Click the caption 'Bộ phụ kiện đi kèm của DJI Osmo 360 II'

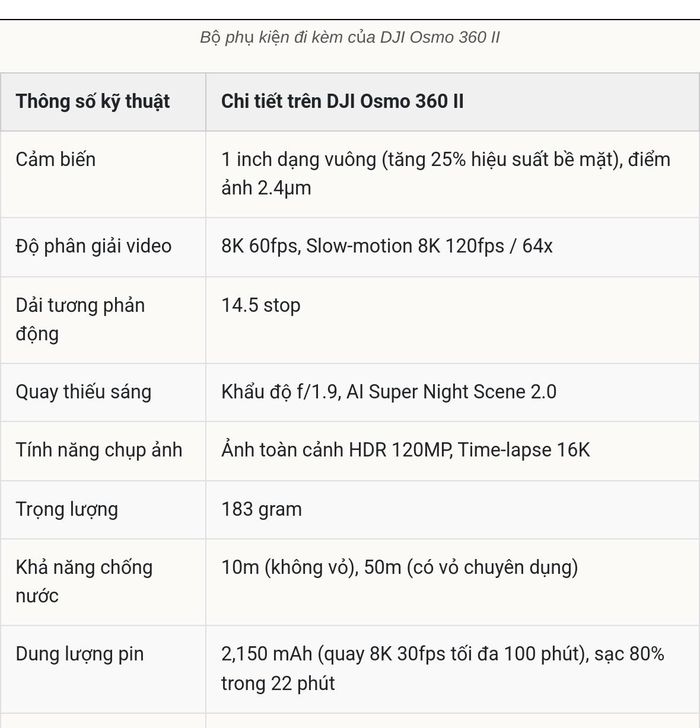[350, 37]
